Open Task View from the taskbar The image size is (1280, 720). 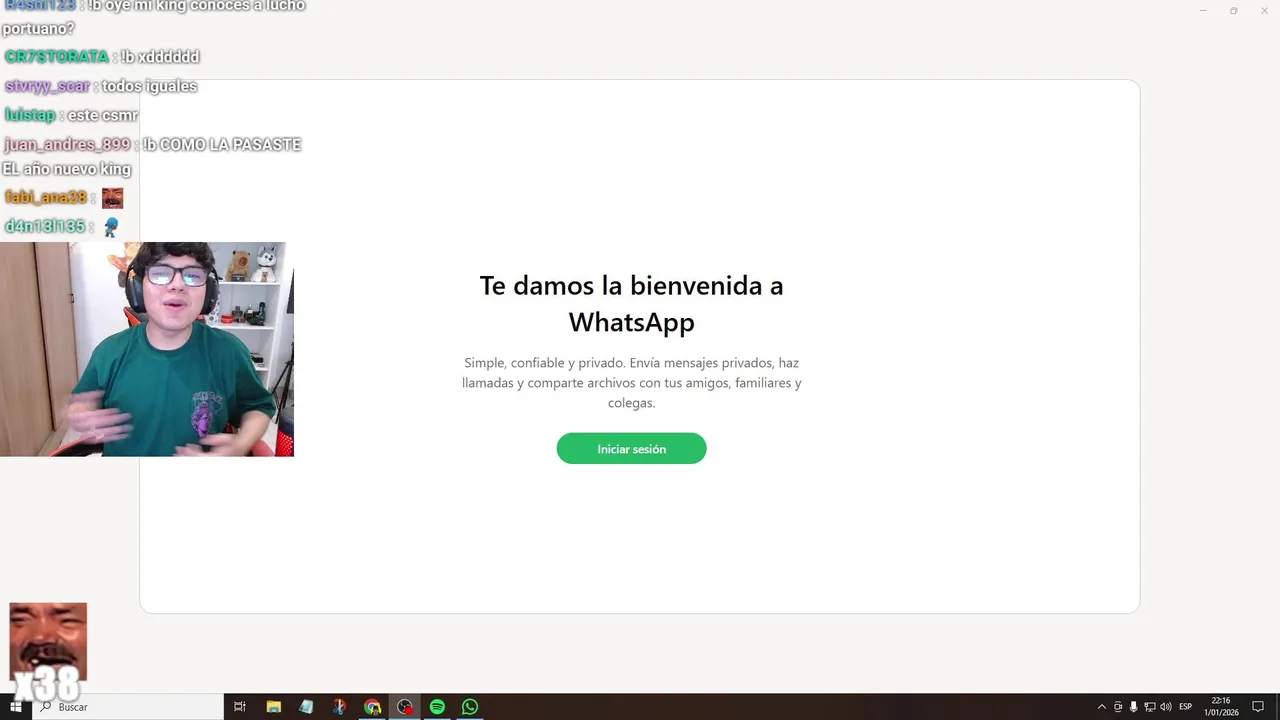[240, 707]
